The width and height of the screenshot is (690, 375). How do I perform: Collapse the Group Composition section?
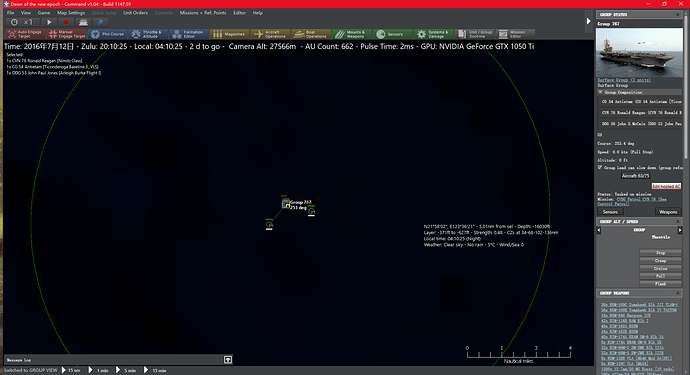pos(600,92)
